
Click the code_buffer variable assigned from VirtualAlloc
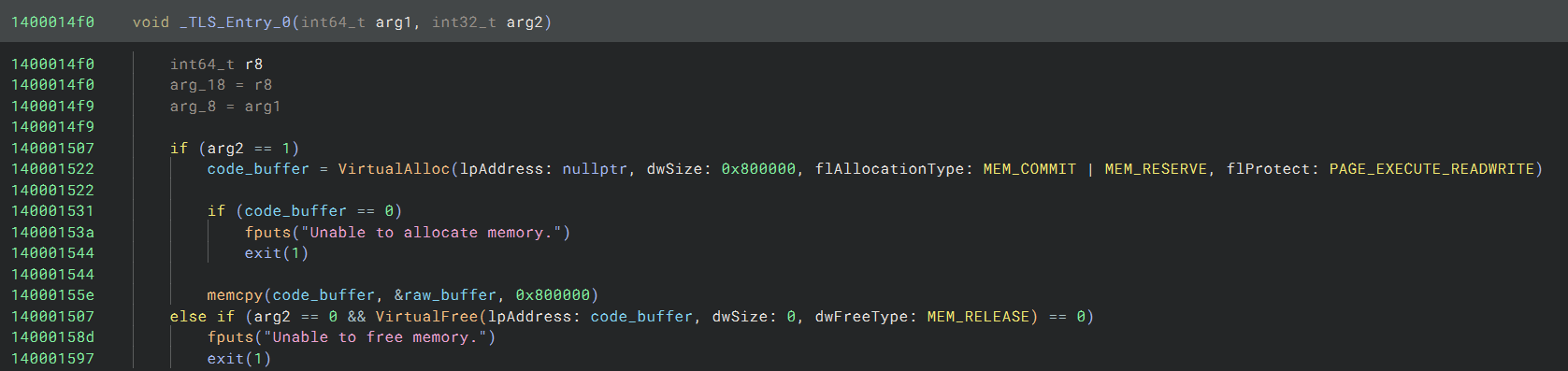258,169
